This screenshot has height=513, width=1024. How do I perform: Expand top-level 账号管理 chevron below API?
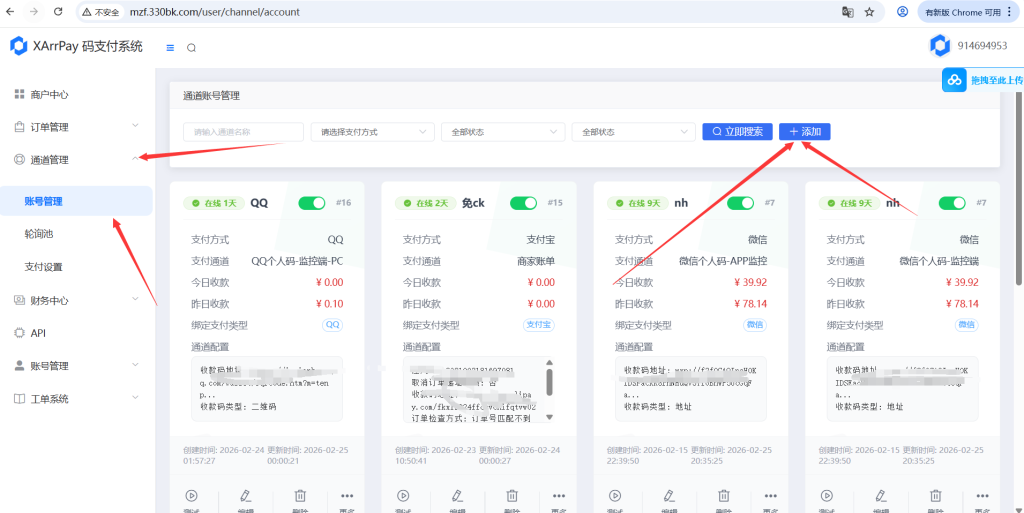point(135,364)
